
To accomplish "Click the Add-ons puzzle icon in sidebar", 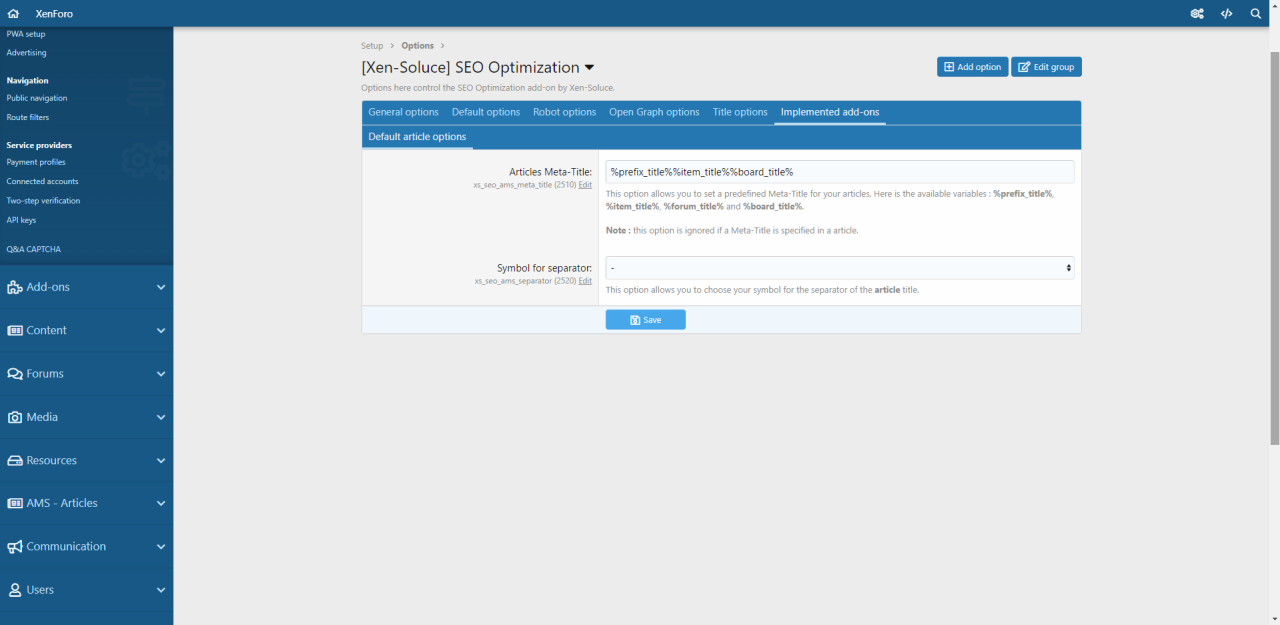I will tap(15, 287).
